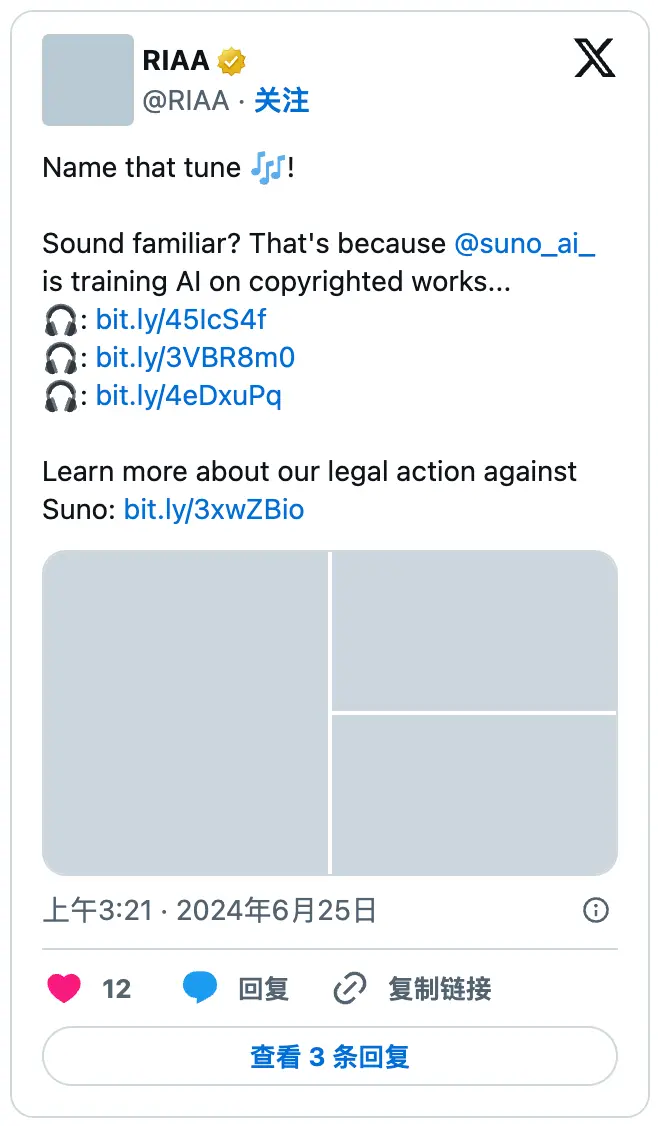Click the gold verified badge
The height and width of the screenshot is (1126, 658).
click(232, 61)
